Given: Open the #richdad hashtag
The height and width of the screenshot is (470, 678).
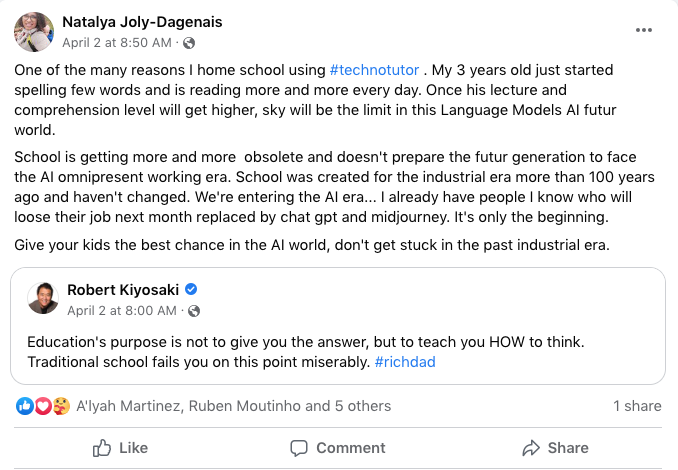Looking at the screenshot, I should tap(405, 361).
